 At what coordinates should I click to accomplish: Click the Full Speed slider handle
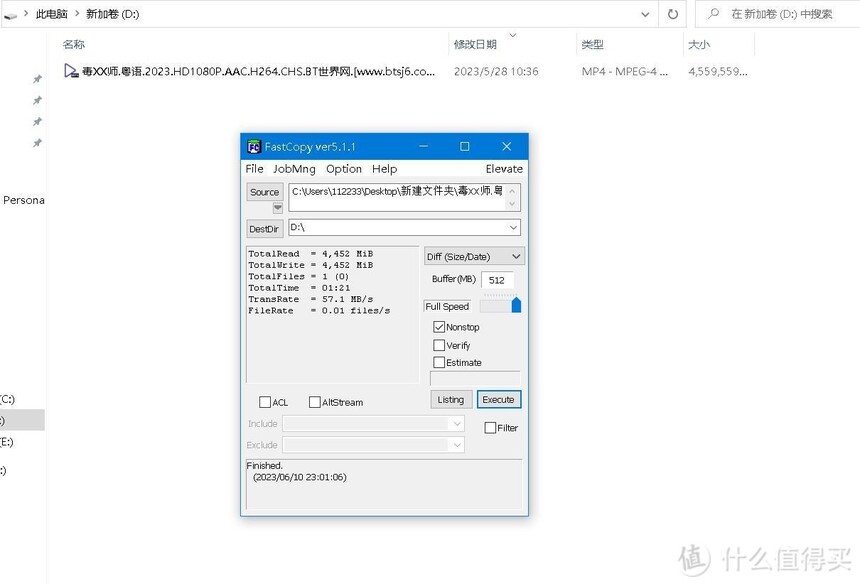coord(516,305)
